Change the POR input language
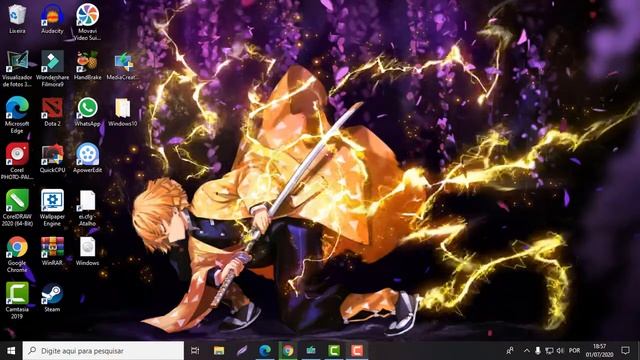 click(574, 351)
